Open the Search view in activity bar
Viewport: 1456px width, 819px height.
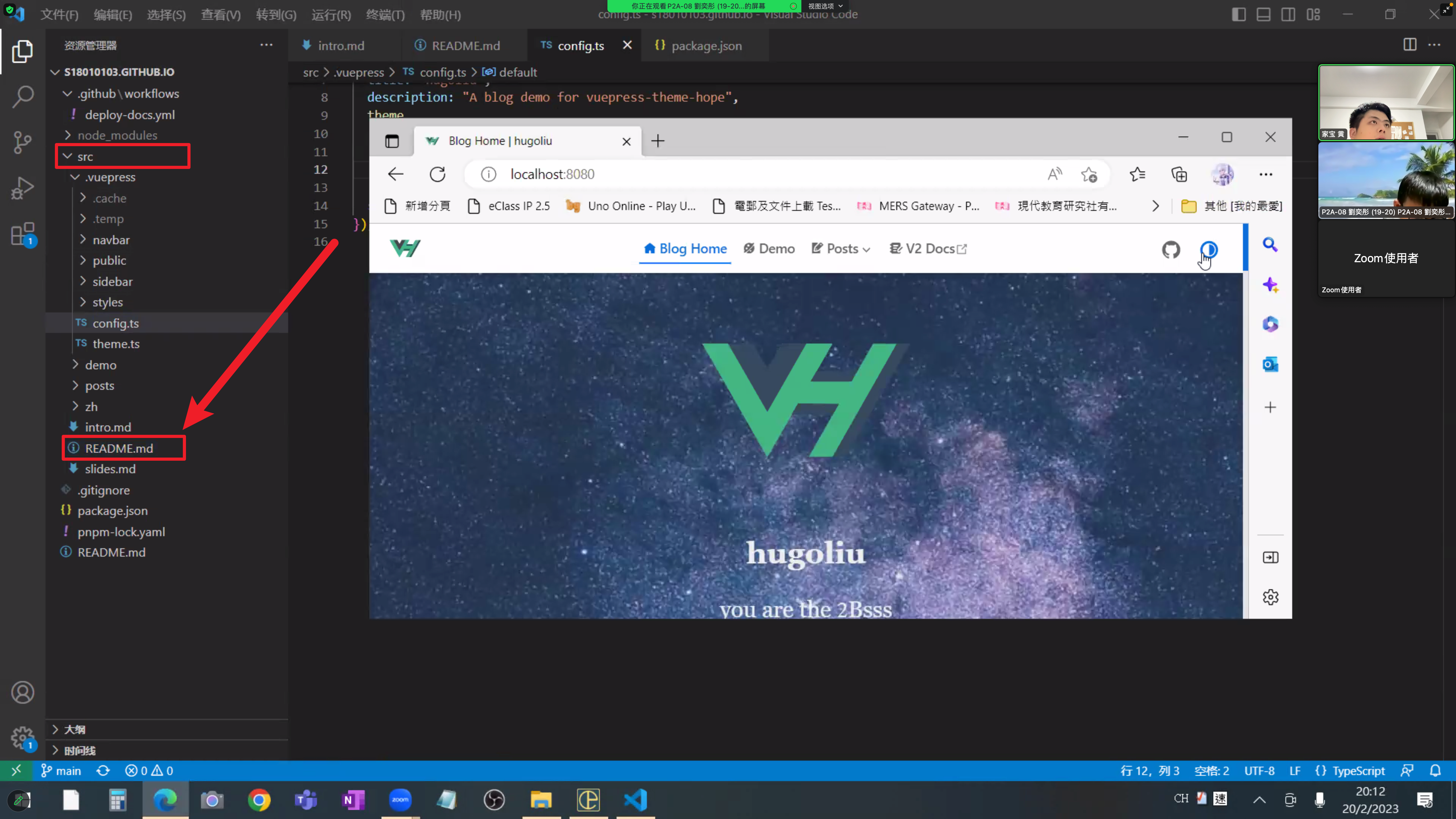[23, 97]
